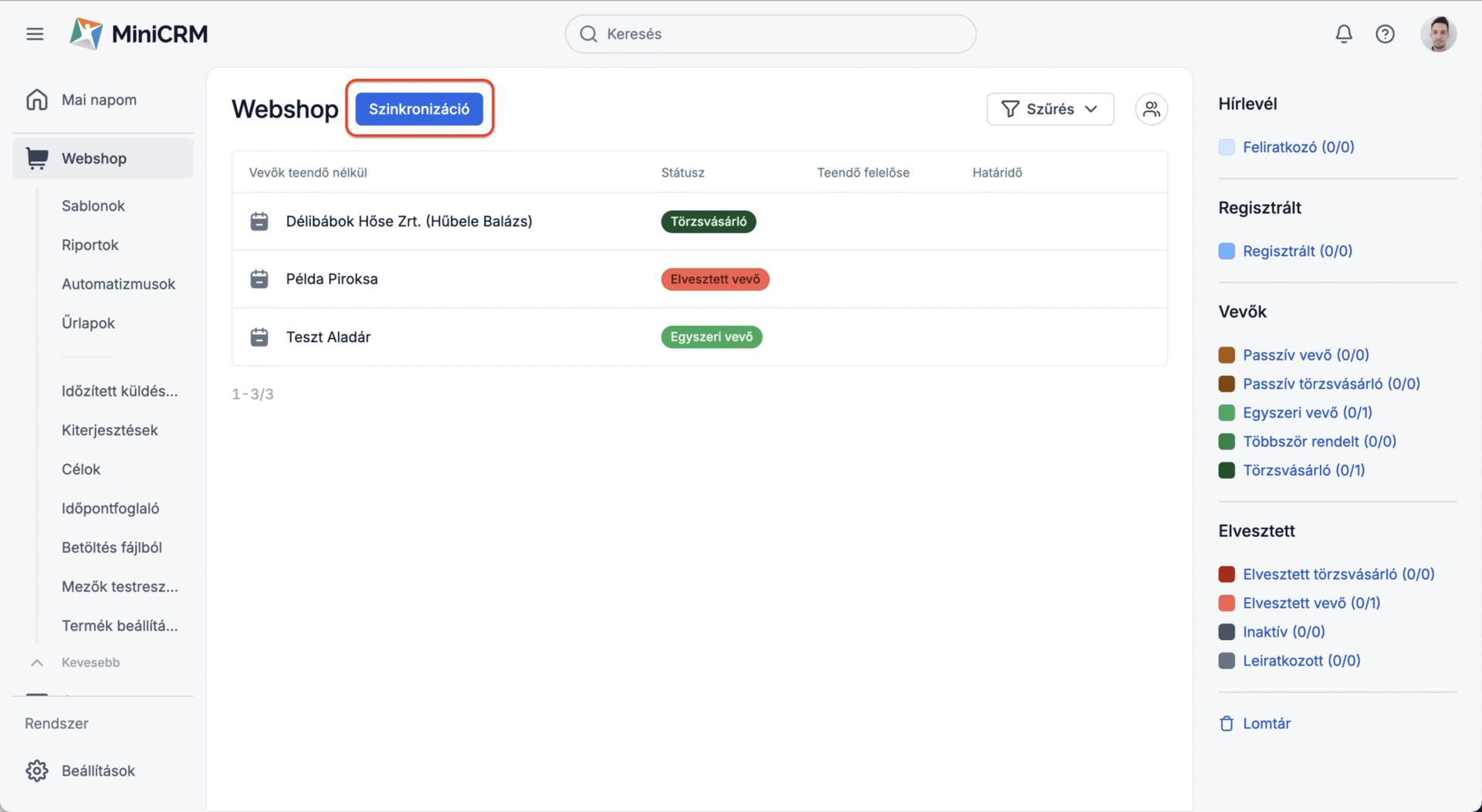This screenshot has width=1482, height=812.
Task: Filter by Elvesztett vevő (0/1) link
Action: (x=1311, y=603)
